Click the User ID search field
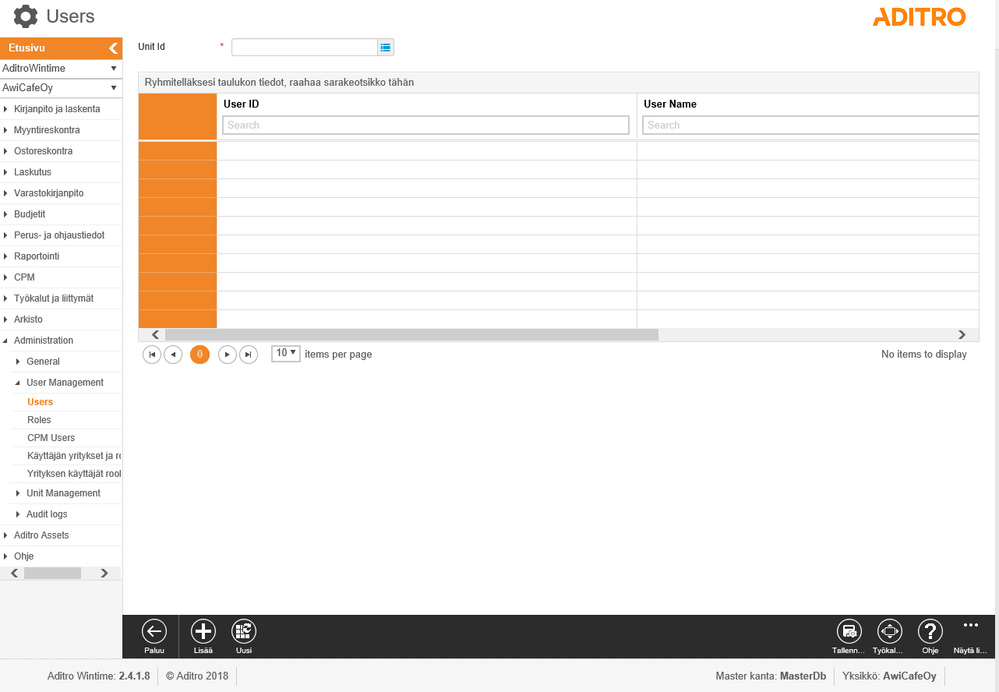Viewport: 999px width, 692px height. 426,125
